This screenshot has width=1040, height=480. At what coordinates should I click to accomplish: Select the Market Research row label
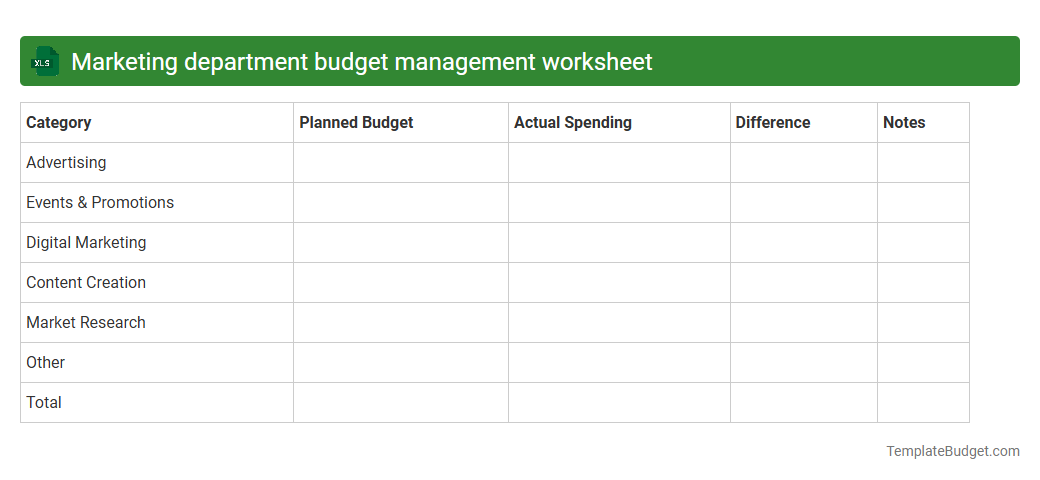click(86, 322)
